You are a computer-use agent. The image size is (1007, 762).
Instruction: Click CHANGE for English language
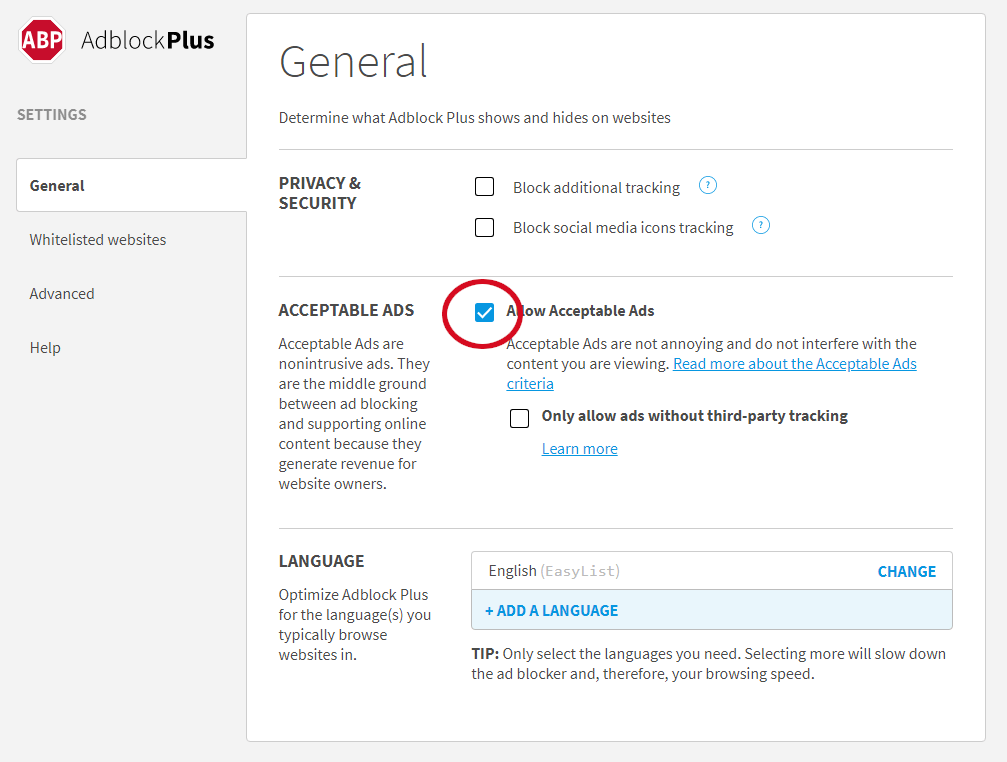pos(907,571)
